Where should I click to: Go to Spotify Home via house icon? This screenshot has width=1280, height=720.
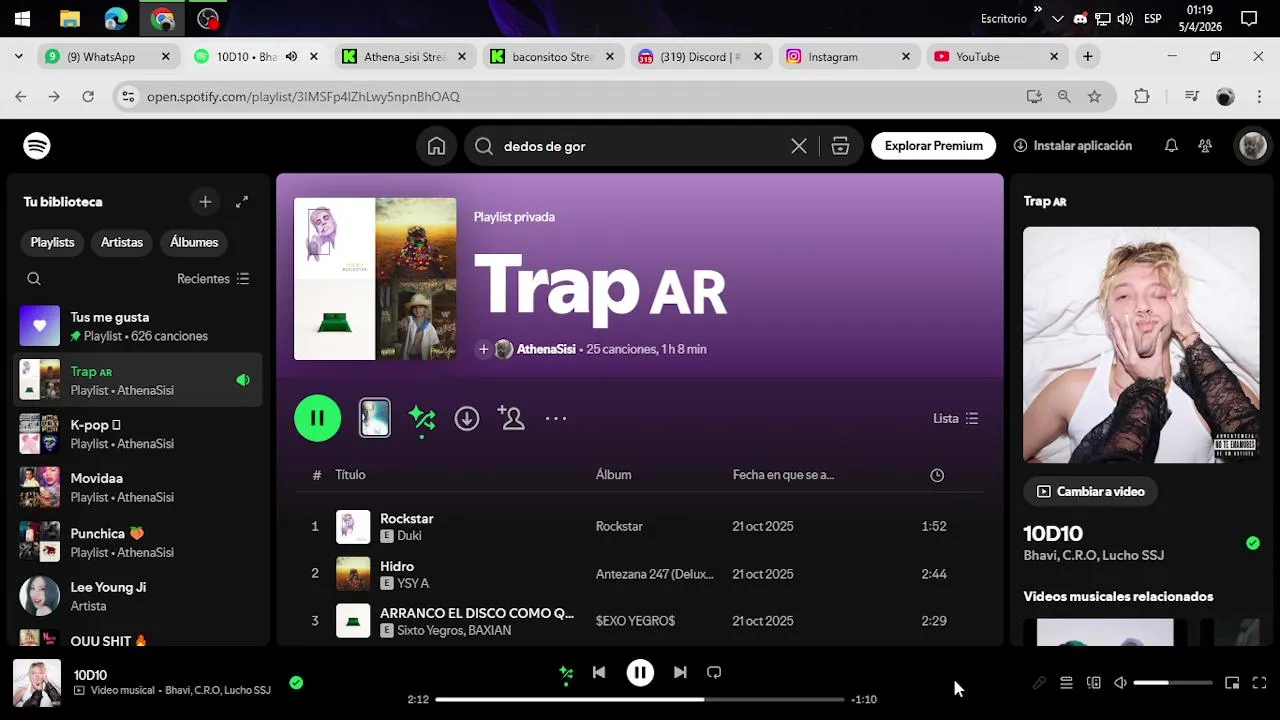click(436, 146)
